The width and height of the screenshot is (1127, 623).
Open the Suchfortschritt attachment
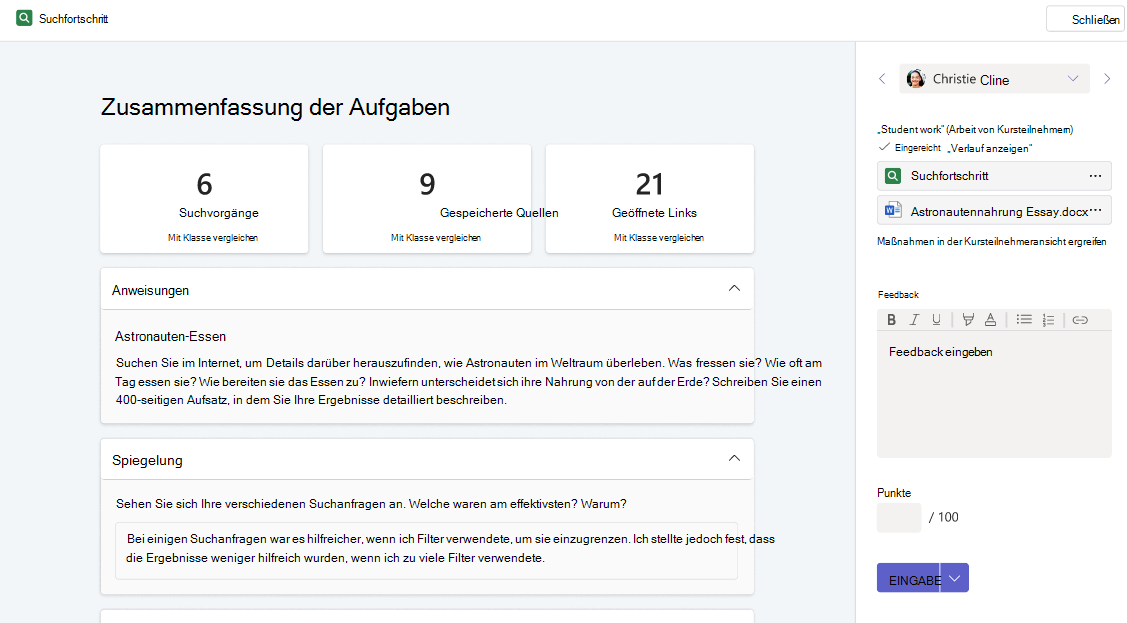994,176
